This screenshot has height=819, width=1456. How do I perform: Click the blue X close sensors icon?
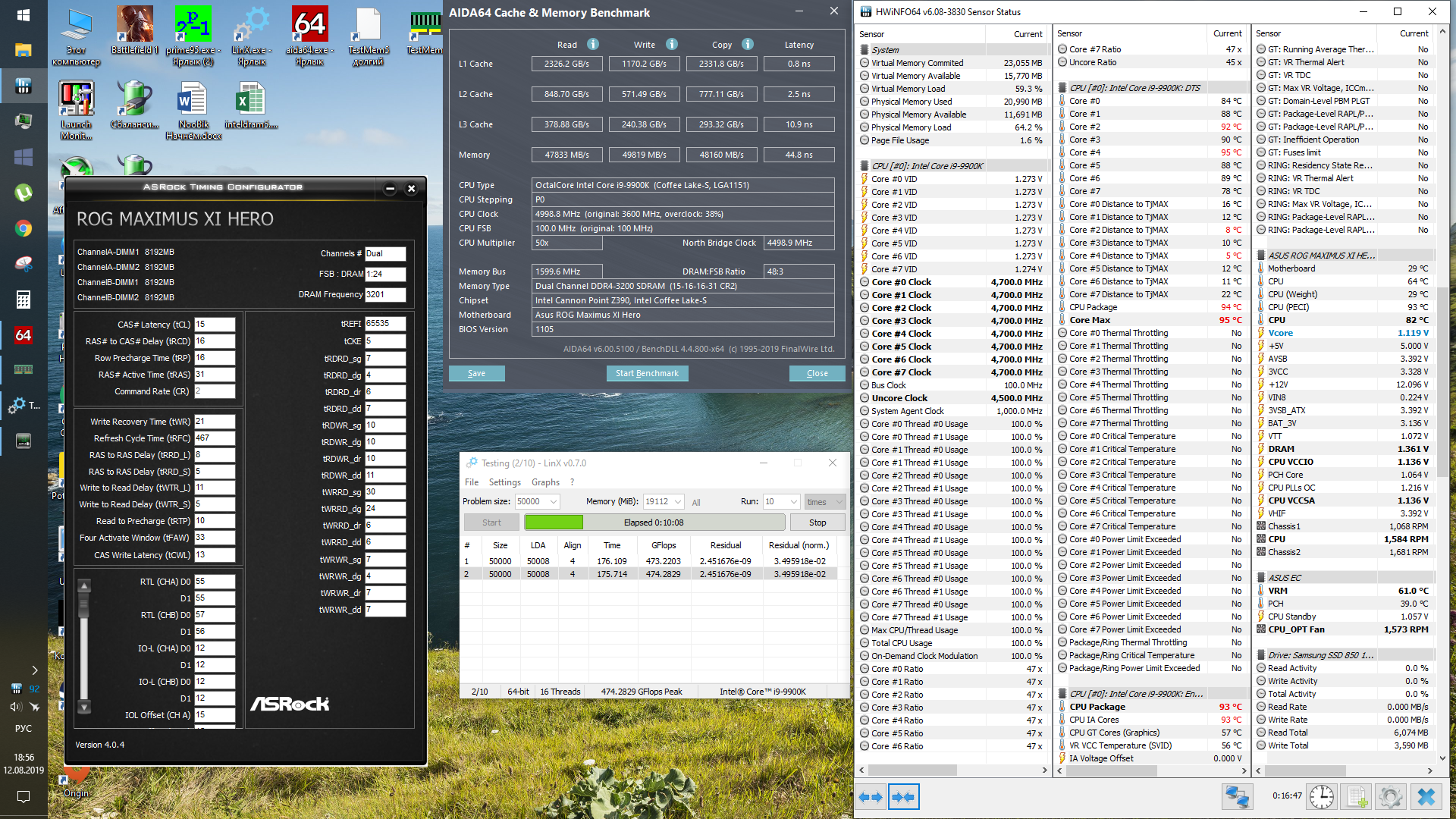click(1426, 797)
